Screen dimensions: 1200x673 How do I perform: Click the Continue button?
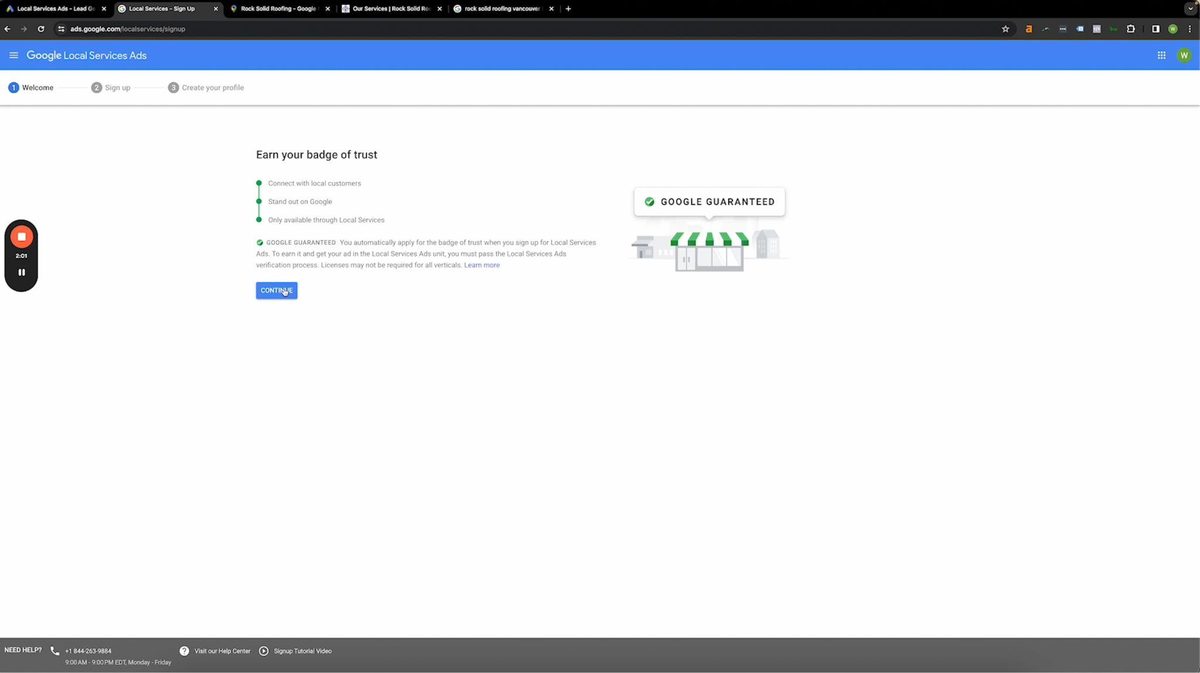click(x=276, y=290)
